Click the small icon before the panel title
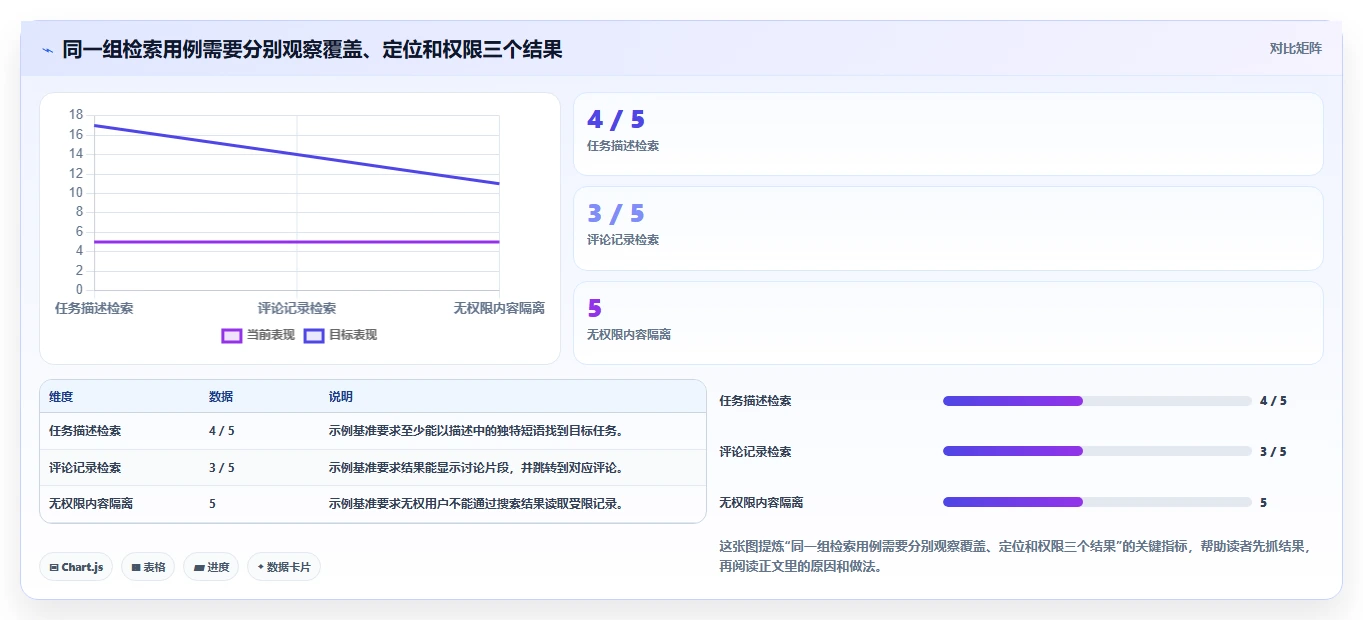This screenshot has height=620, width=1363. click(47, 50)
